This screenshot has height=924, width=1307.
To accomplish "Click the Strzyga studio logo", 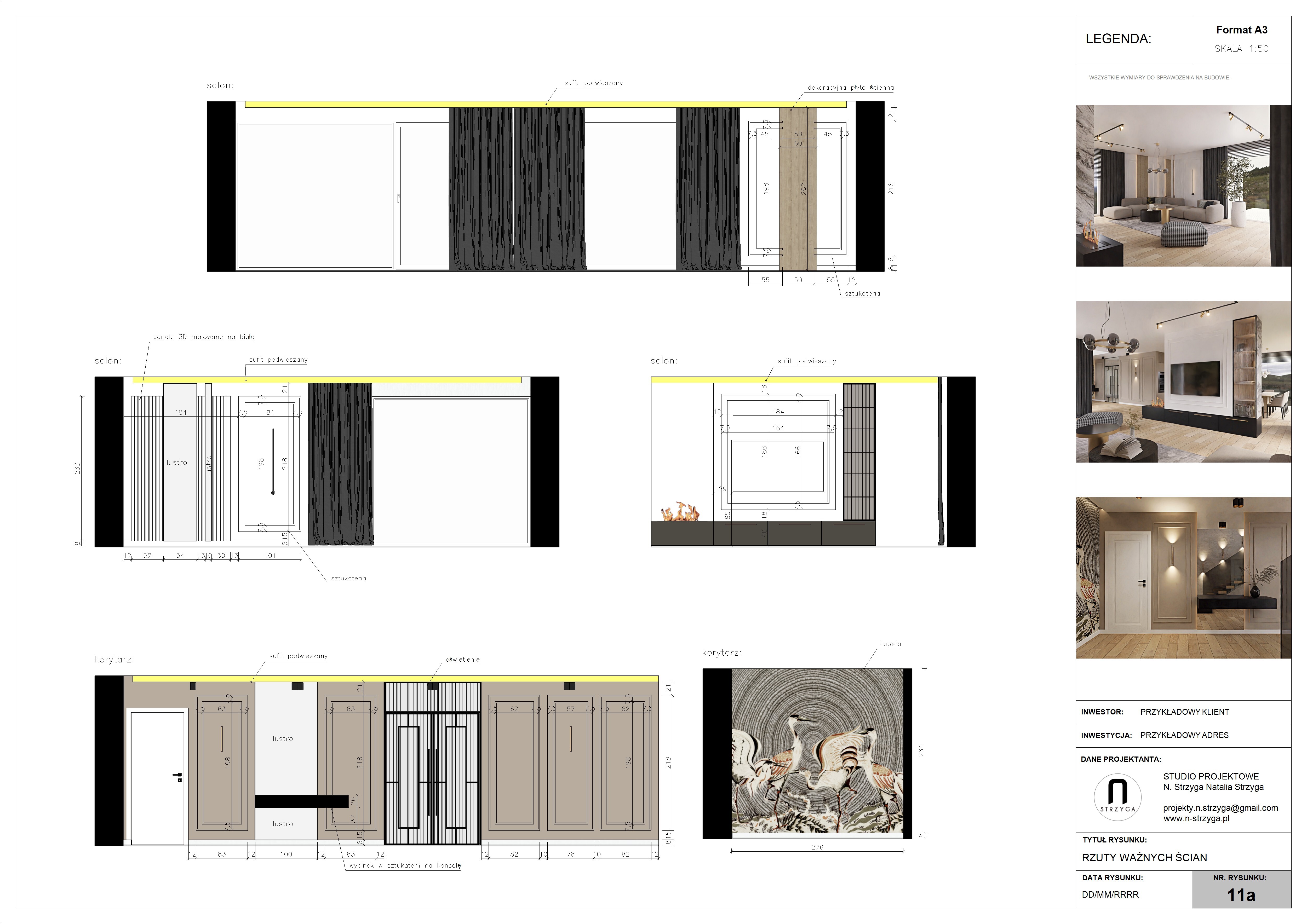I will [x=1117, y=796].
